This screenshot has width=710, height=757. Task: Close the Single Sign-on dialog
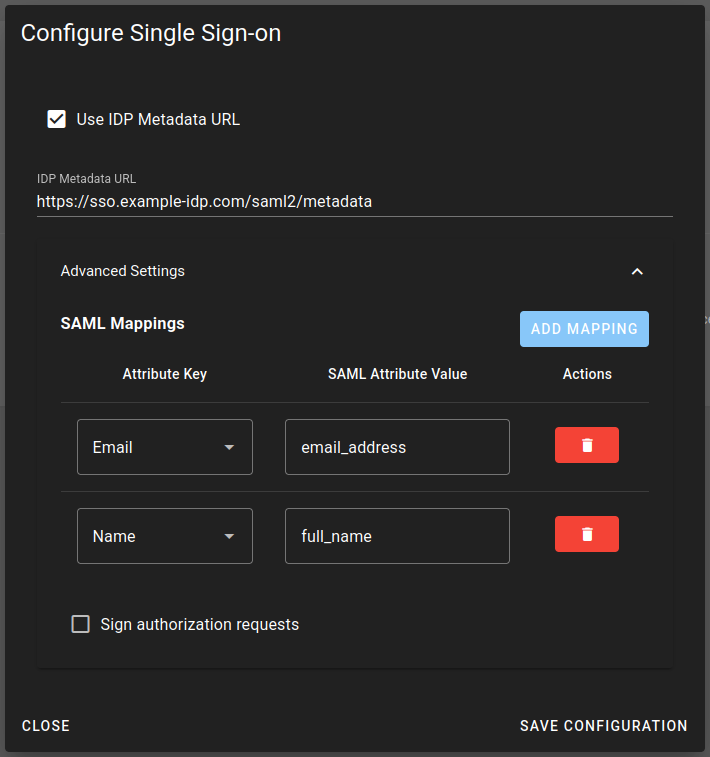coord(46,726)
